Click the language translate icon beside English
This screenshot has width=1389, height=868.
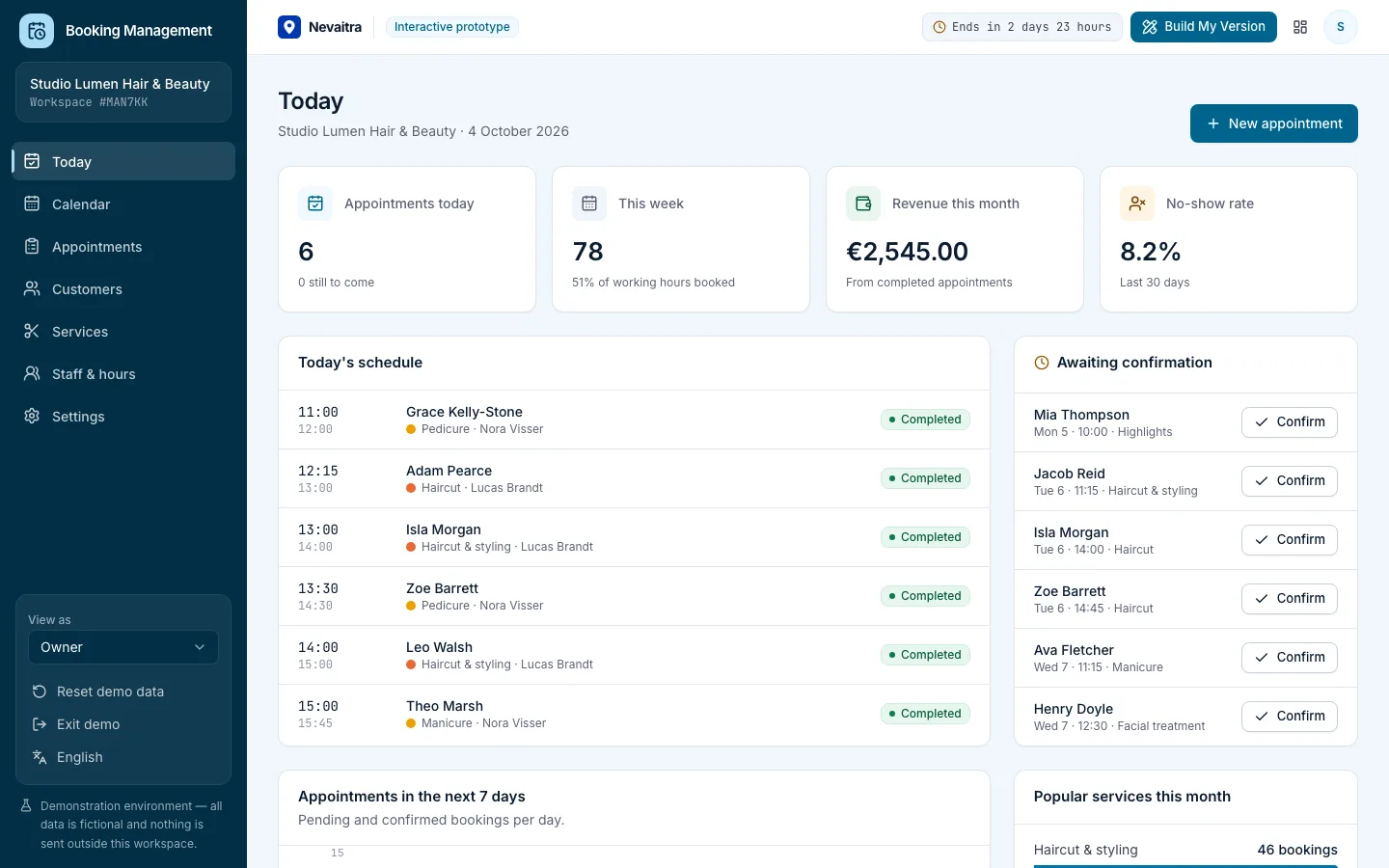point(40,757)
